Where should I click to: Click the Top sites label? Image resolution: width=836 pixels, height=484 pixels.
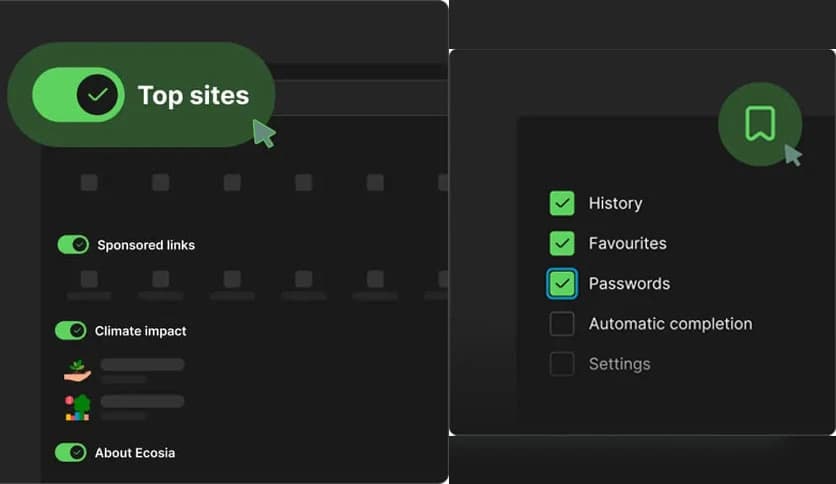coord(194,96)
